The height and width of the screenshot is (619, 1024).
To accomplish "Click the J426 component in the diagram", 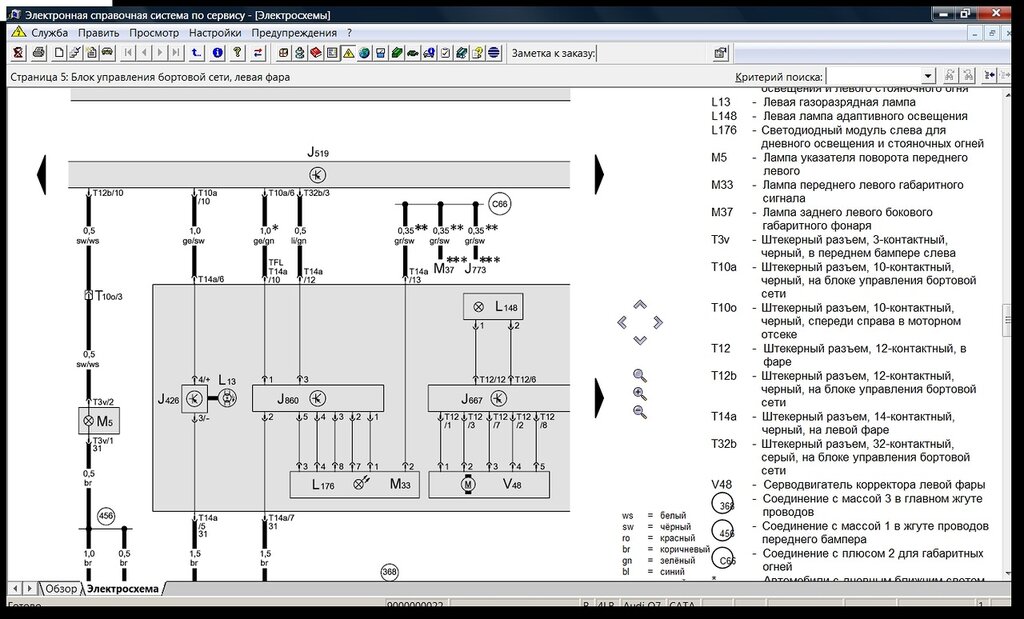I will coord(194,398).
